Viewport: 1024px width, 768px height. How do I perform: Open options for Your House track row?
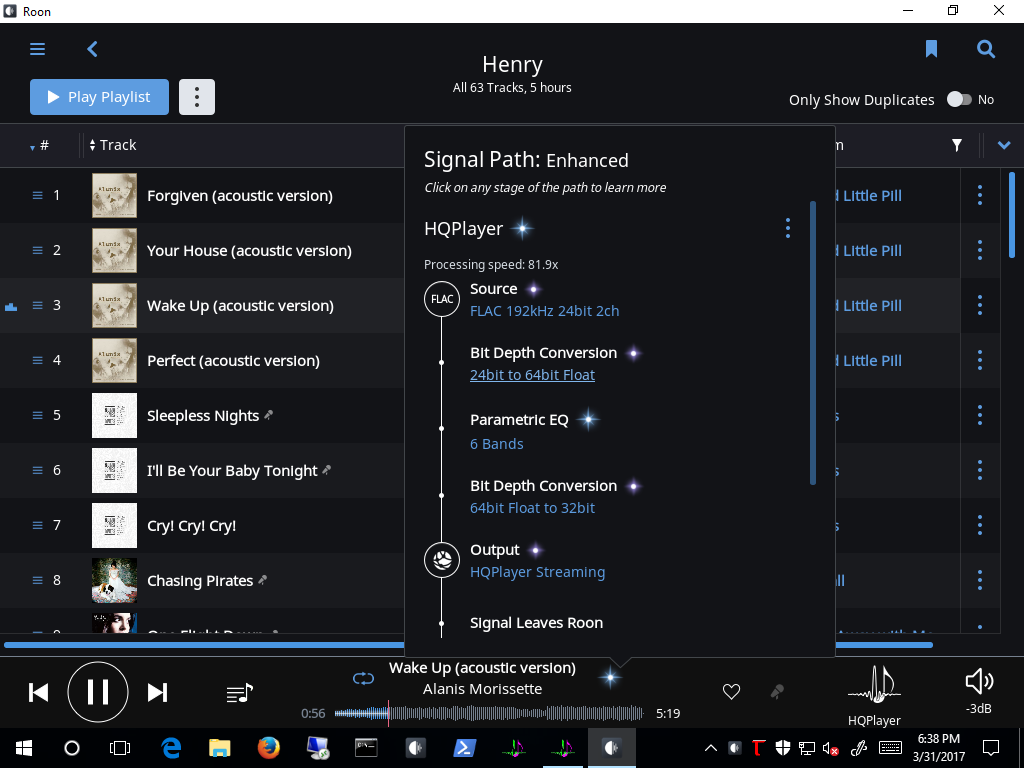pos(980,250)
